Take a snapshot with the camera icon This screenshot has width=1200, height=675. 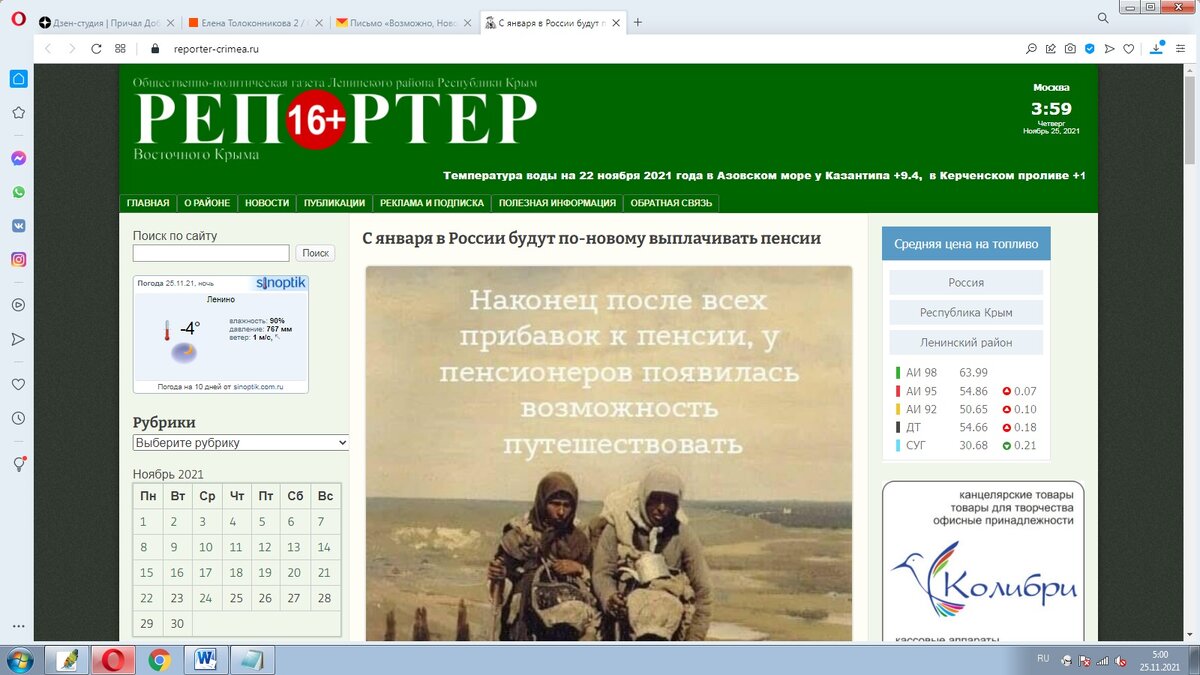1070,48
